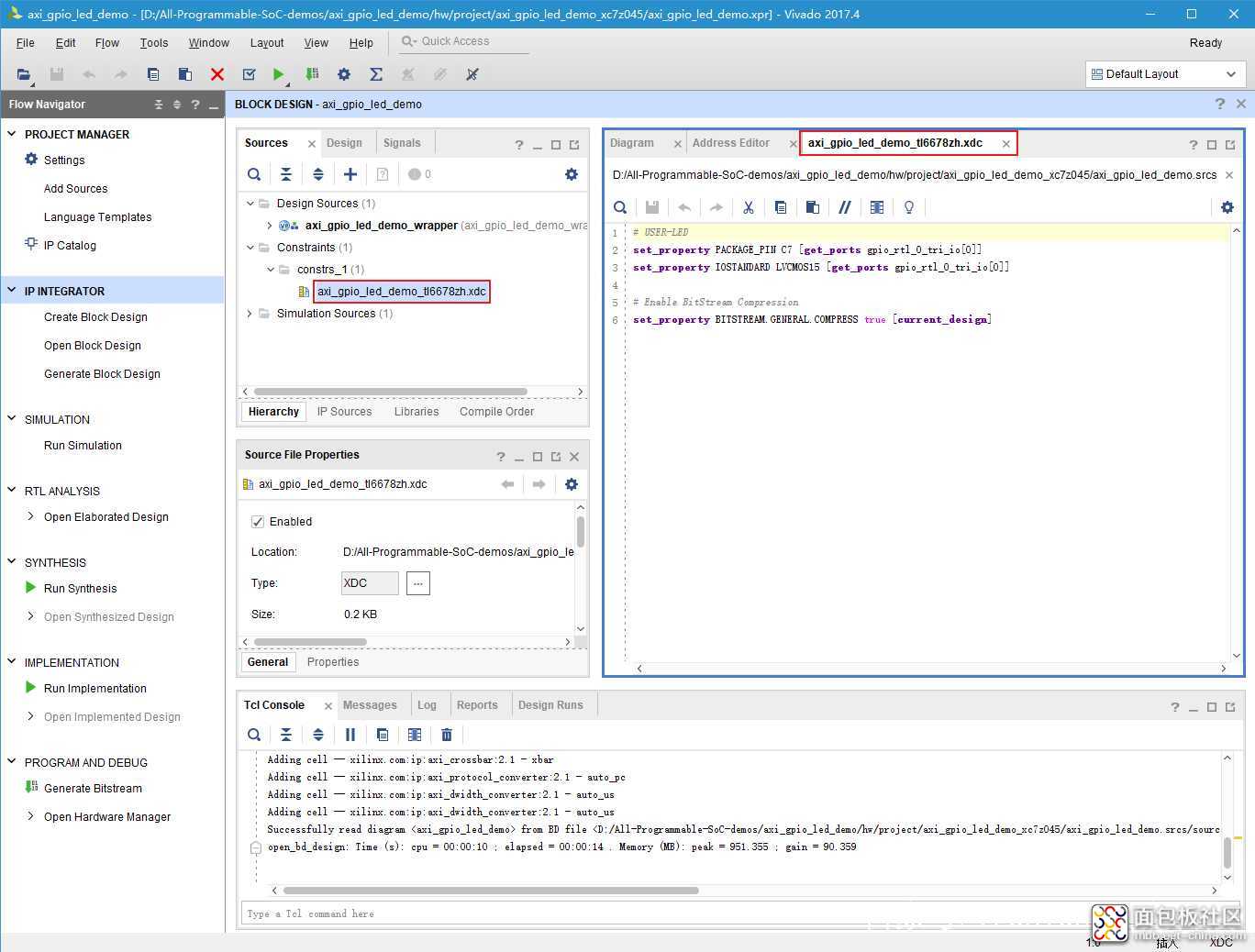Open XDC editor settings gear

1227,207
